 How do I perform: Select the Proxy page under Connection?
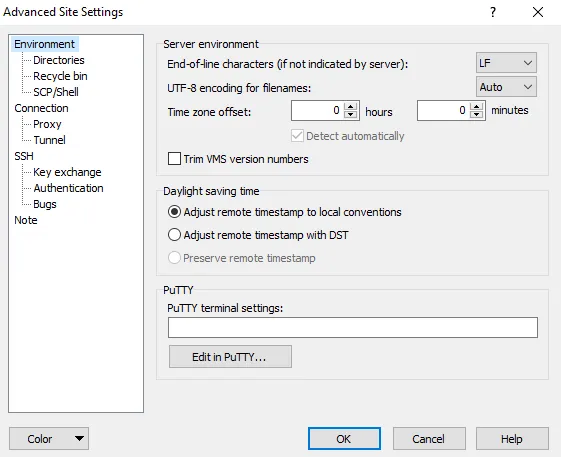(47, 124)
